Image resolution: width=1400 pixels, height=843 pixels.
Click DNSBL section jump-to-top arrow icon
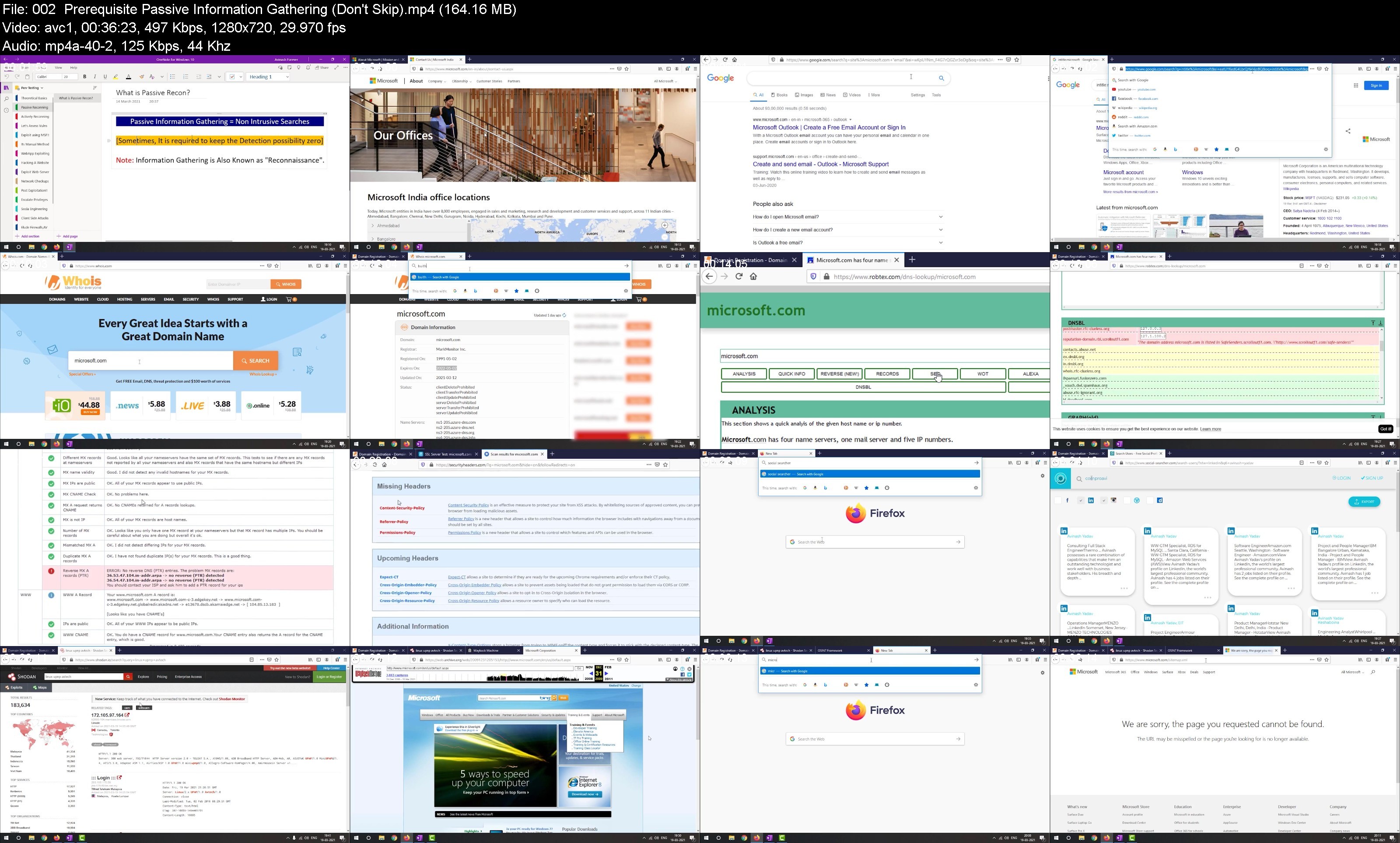(1373, 323)
